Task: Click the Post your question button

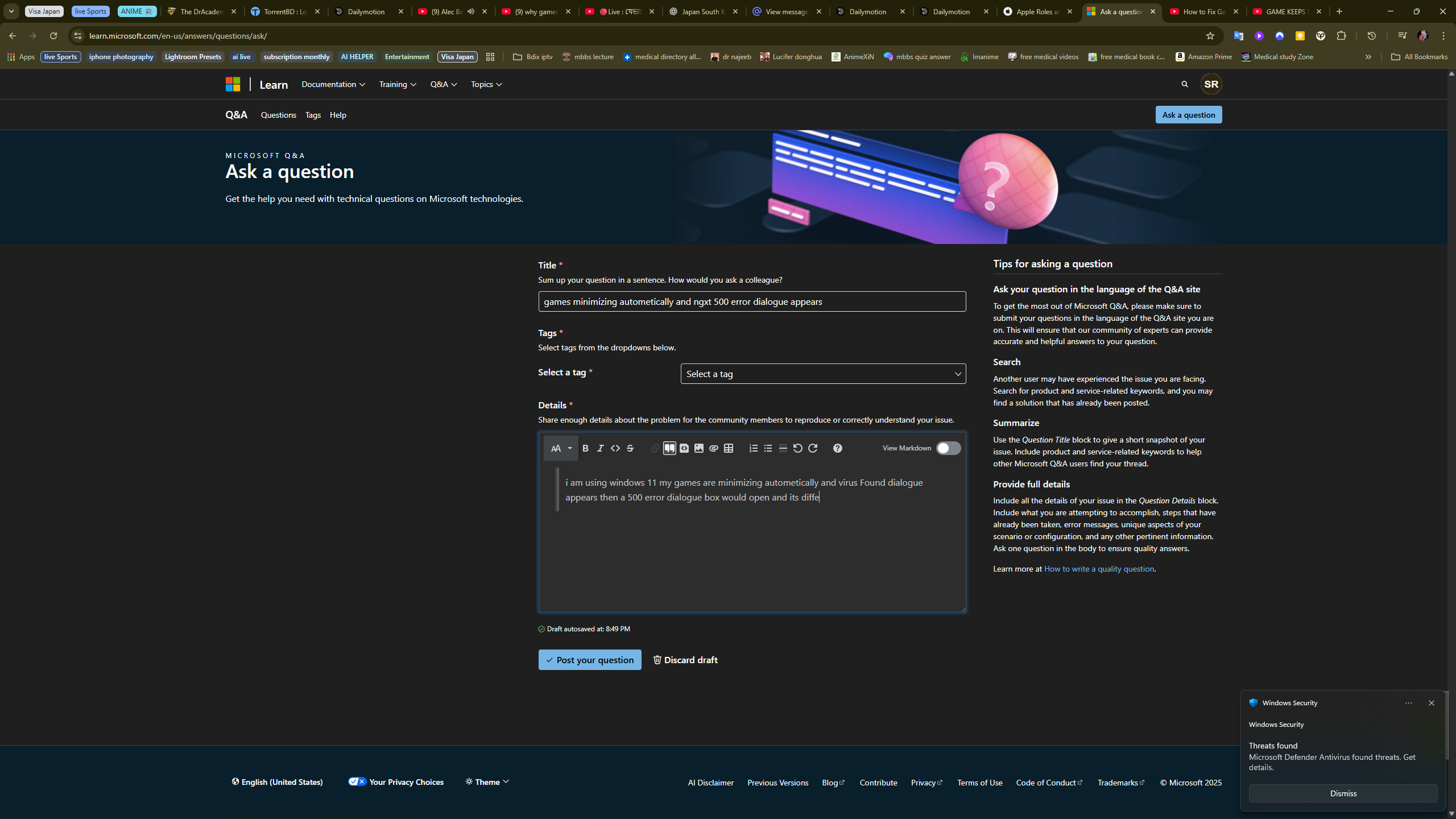Action: pyautogui.click(x=590, y=660)
